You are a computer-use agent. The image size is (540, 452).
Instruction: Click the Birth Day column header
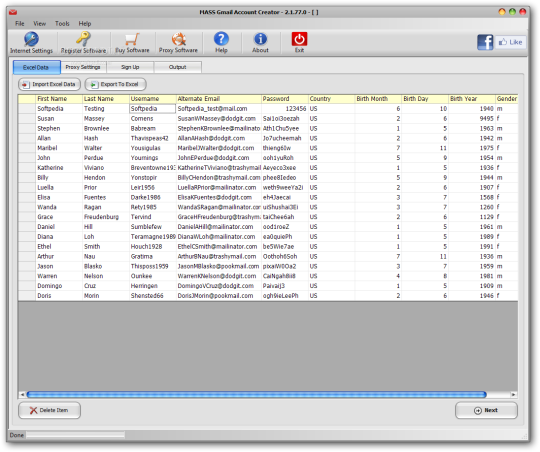[425, 99]
